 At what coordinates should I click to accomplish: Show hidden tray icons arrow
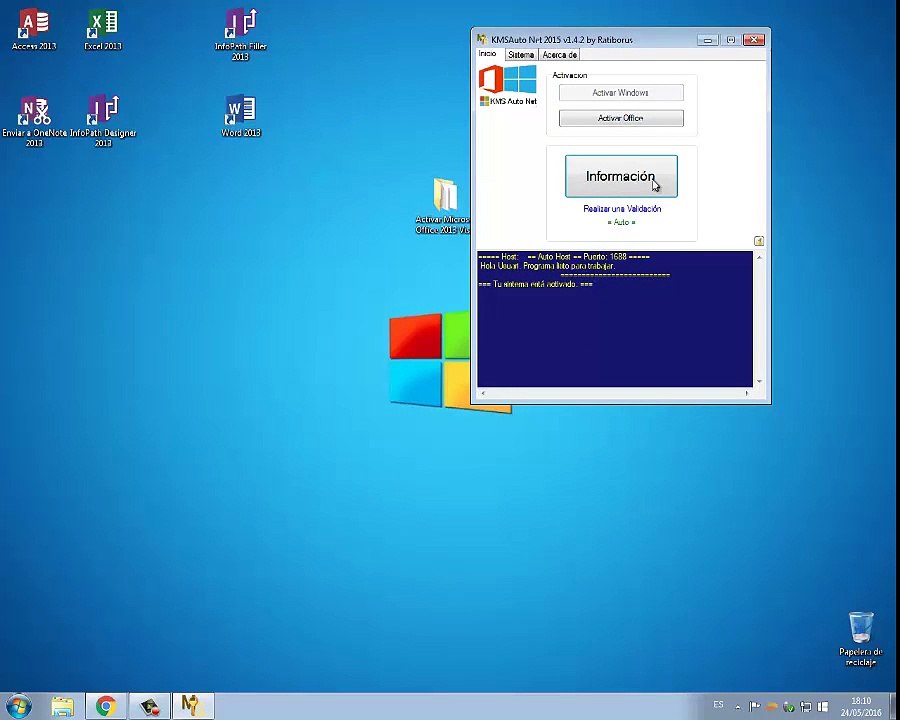pyautogui.click(x=738, y=707)
